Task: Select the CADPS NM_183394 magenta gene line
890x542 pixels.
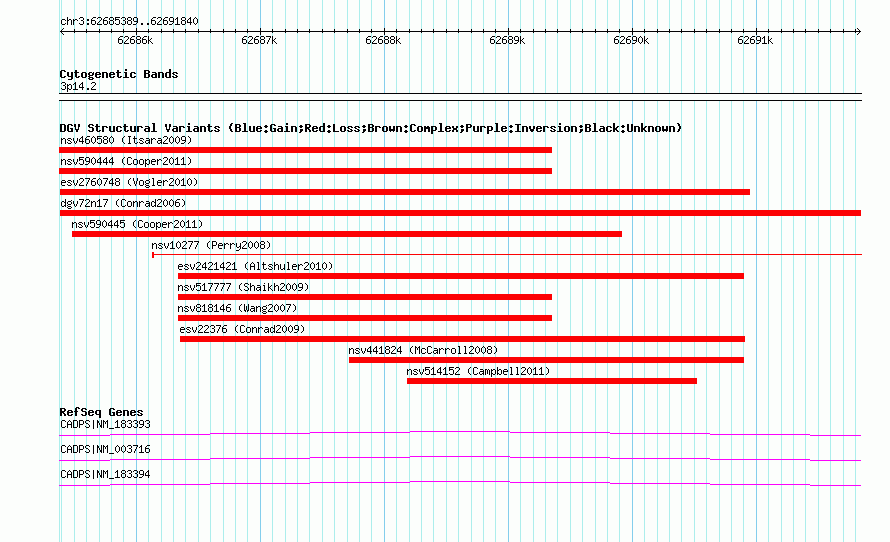Action: [460, 484]
